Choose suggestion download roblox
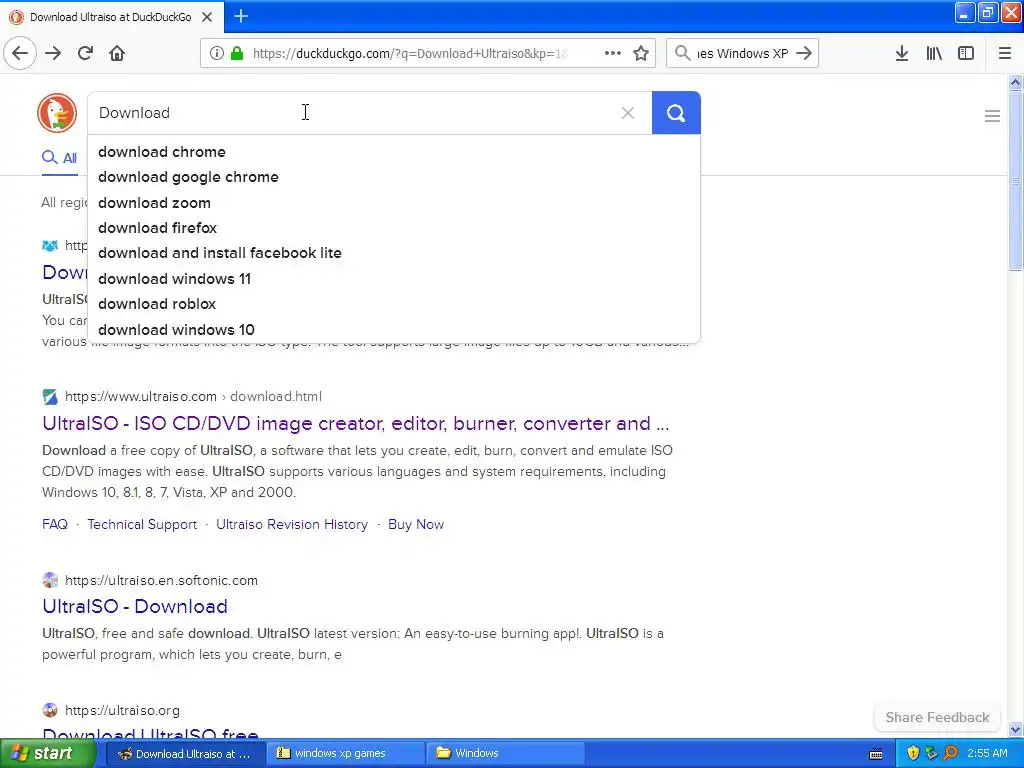This screenshot has width=1024, height=768. [394, 304]
